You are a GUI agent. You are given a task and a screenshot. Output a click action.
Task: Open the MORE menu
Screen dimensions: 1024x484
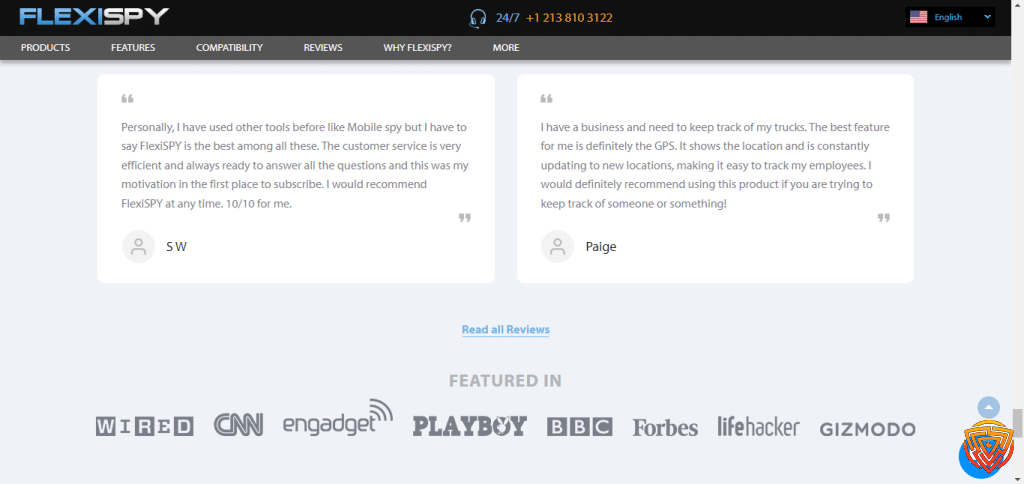[506, 48]
